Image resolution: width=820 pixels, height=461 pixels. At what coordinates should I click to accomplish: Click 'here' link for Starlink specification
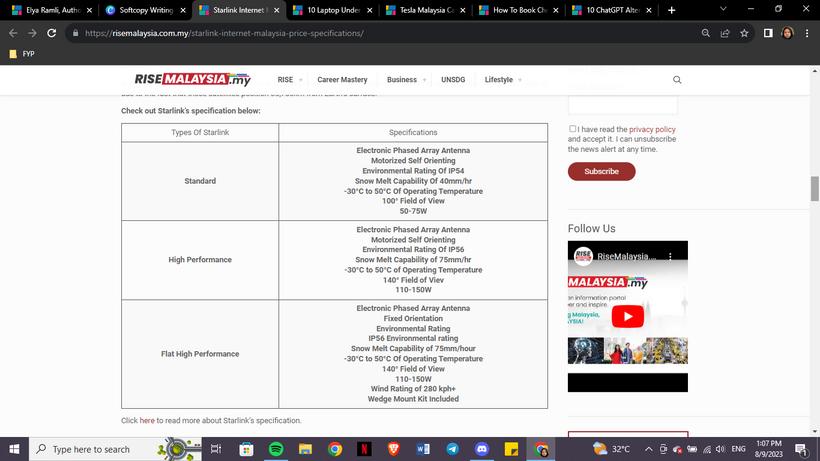(x=147, y=420)
